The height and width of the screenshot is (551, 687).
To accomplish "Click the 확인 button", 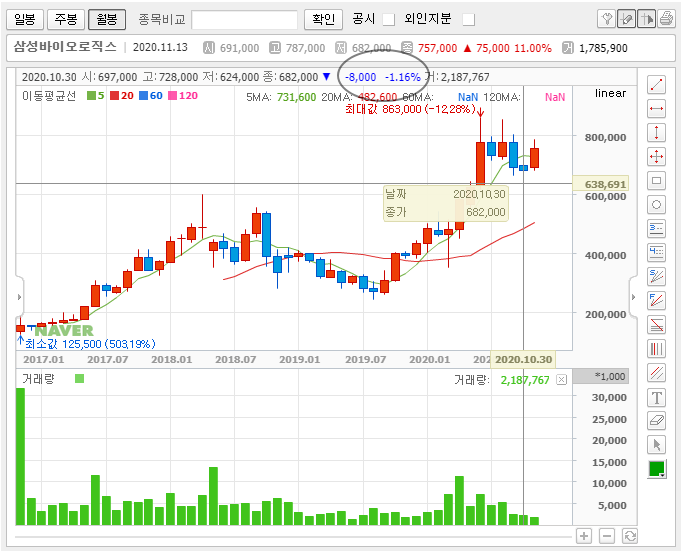I will 323,19.
